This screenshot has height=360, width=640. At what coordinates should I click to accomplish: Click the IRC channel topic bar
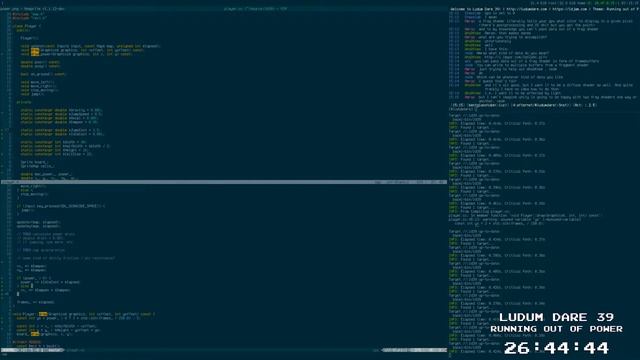point(544,9)
